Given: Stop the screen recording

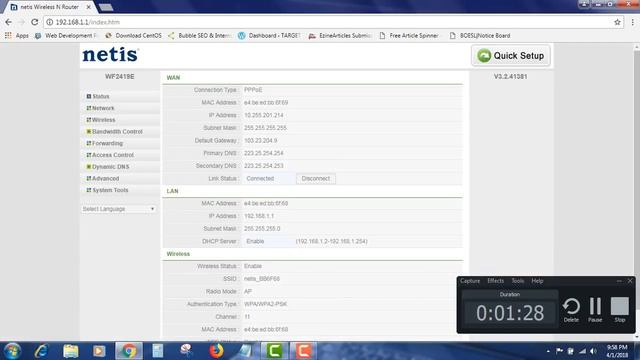Looking at the screenshot, I should (620, 310).
